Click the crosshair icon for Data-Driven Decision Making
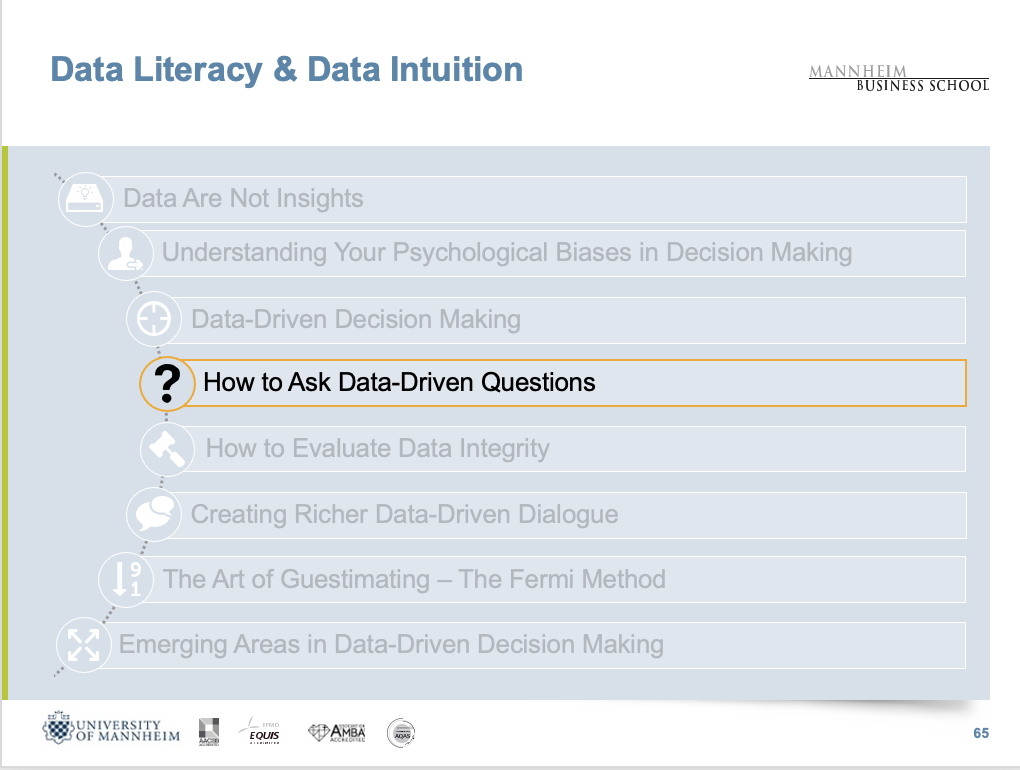The image size is (1020, 770). click(x=154, y=320)
